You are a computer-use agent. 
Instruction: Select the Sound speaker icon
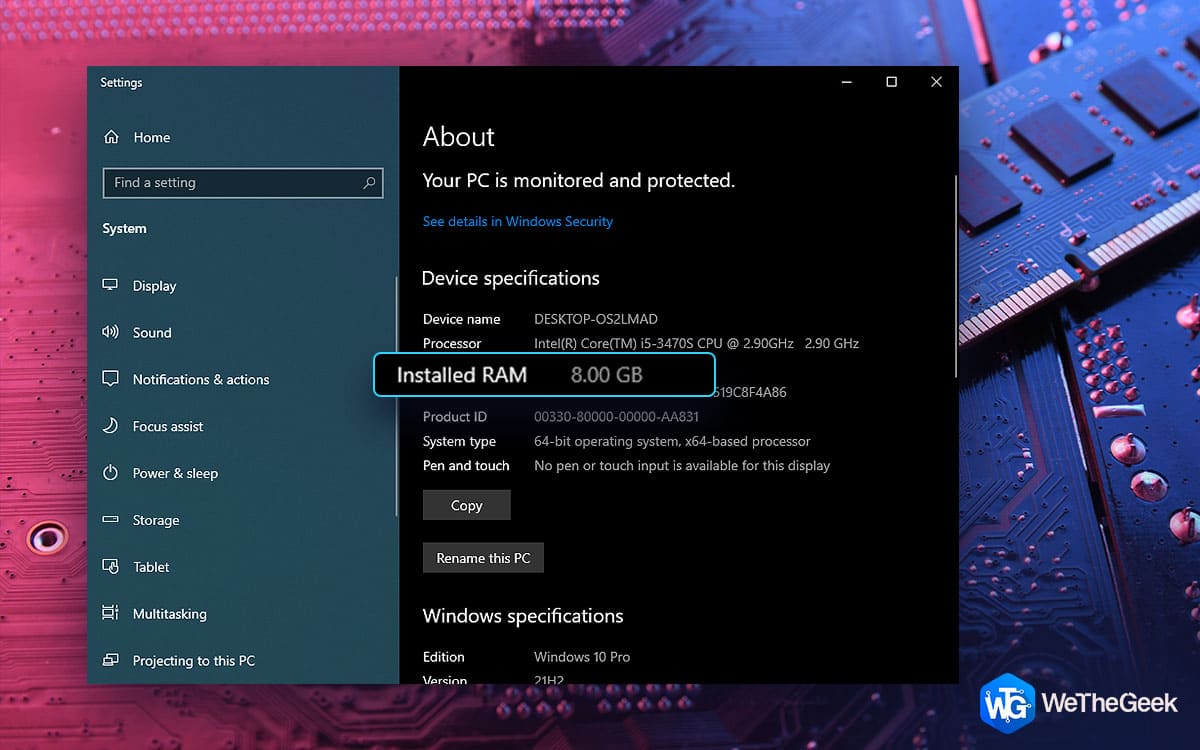click(111, 333)
